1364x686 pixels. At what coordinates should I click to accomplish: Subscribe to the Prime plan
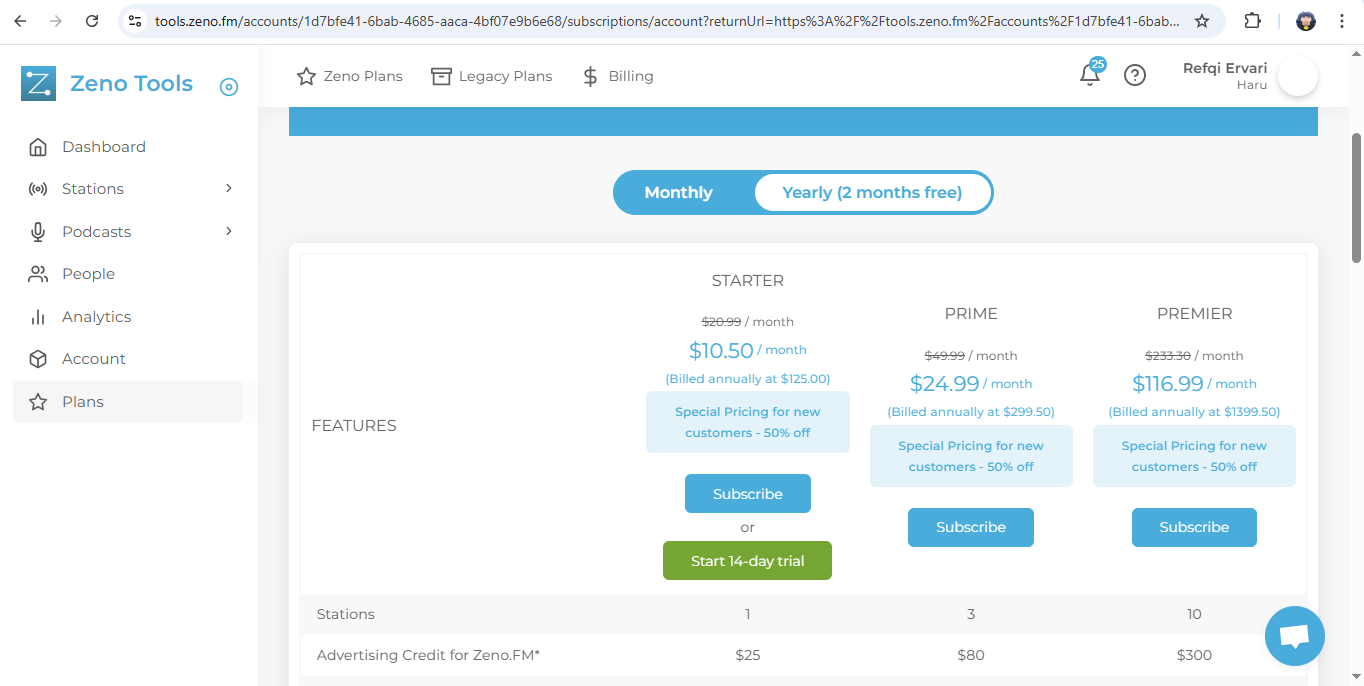[x=971, y=527]
